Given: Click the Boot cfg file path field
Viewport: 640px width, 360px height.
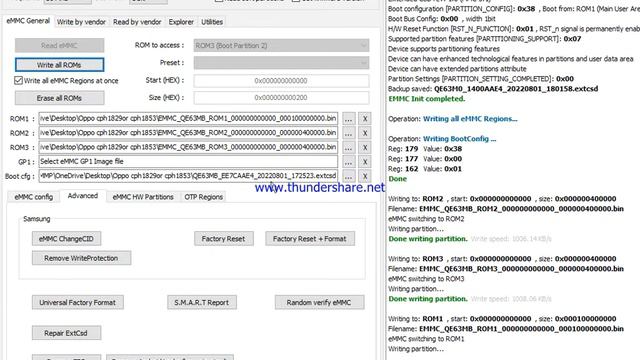Looking at the screenshot, I should click(188, 176).
